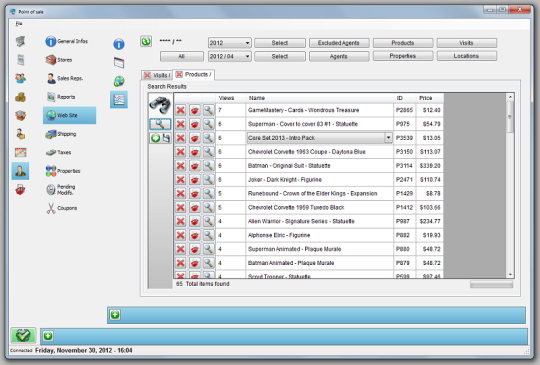Screen dimensions: 540x365
Task: Click the Visits button in top row
Action: 466,43
